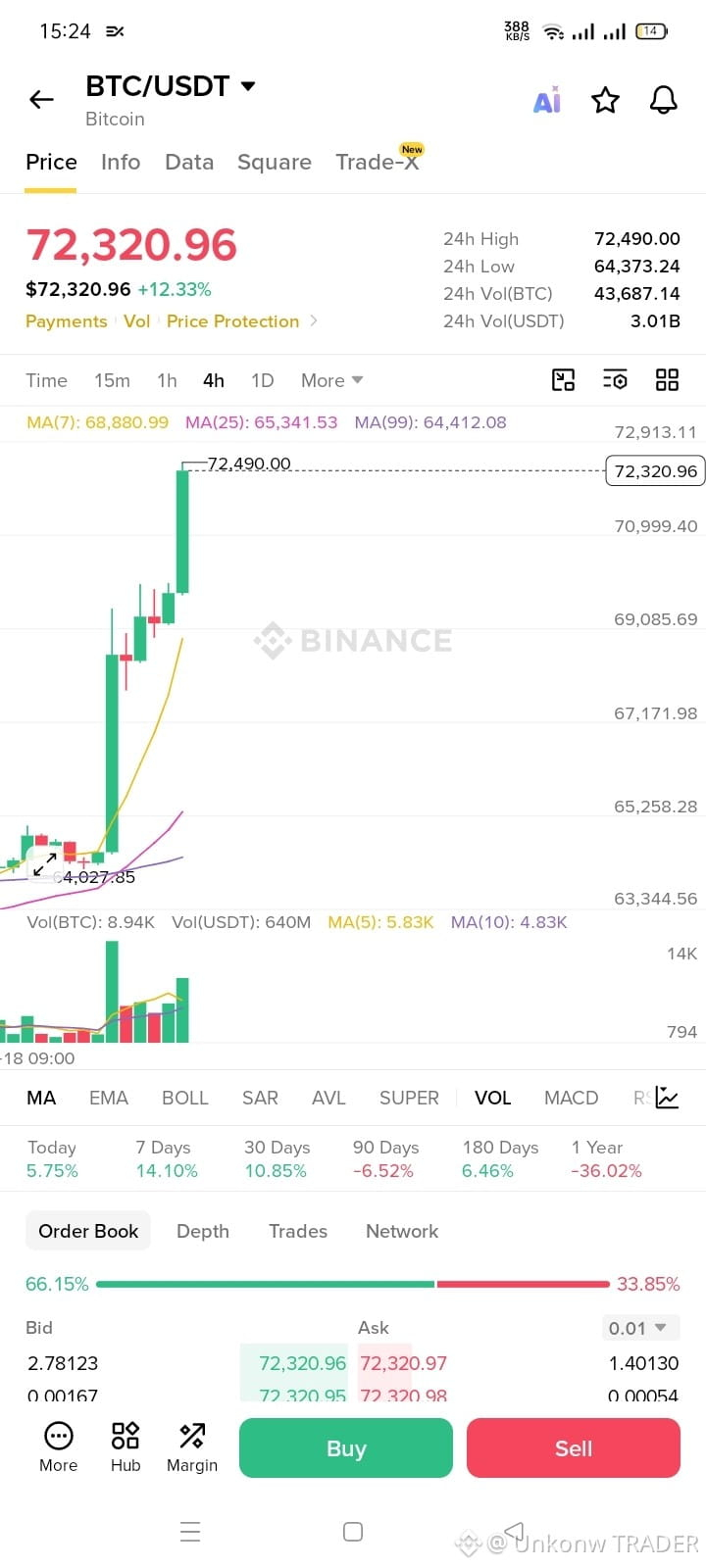Open the Trade-X tab
Screen dimensions: 706x1568
click(x=378, y=162)
